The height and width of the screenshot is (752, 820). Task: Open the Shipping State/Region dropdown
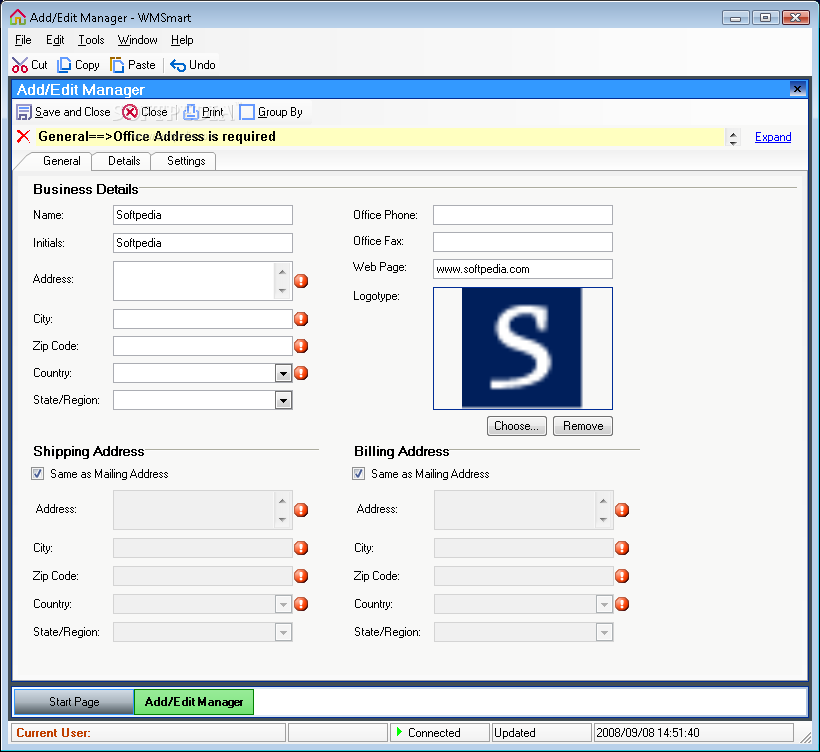click(x=283, y=632)
